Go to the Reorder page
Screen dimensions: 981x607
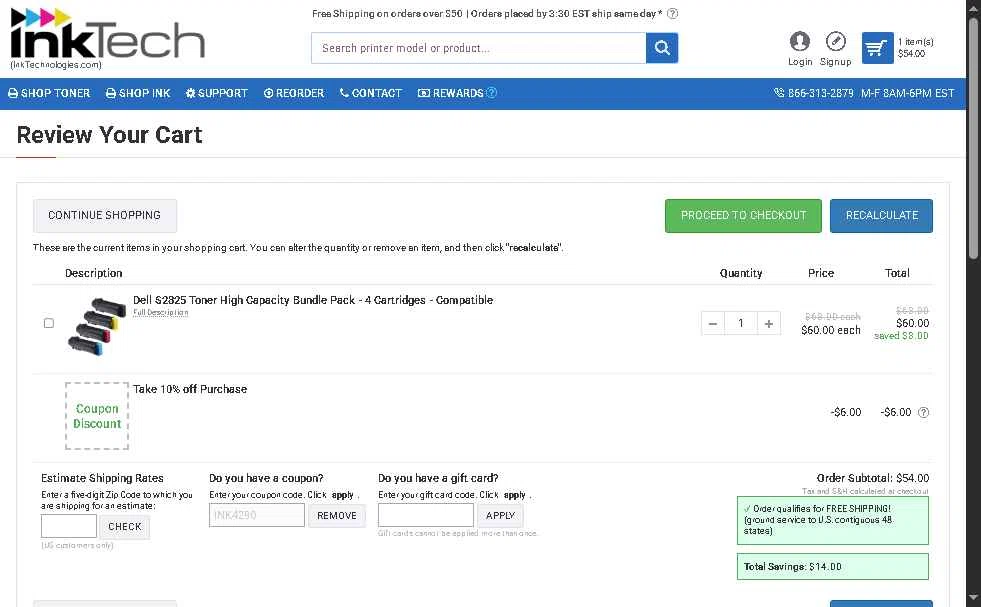pyautogui.click(x=293, y=93)
